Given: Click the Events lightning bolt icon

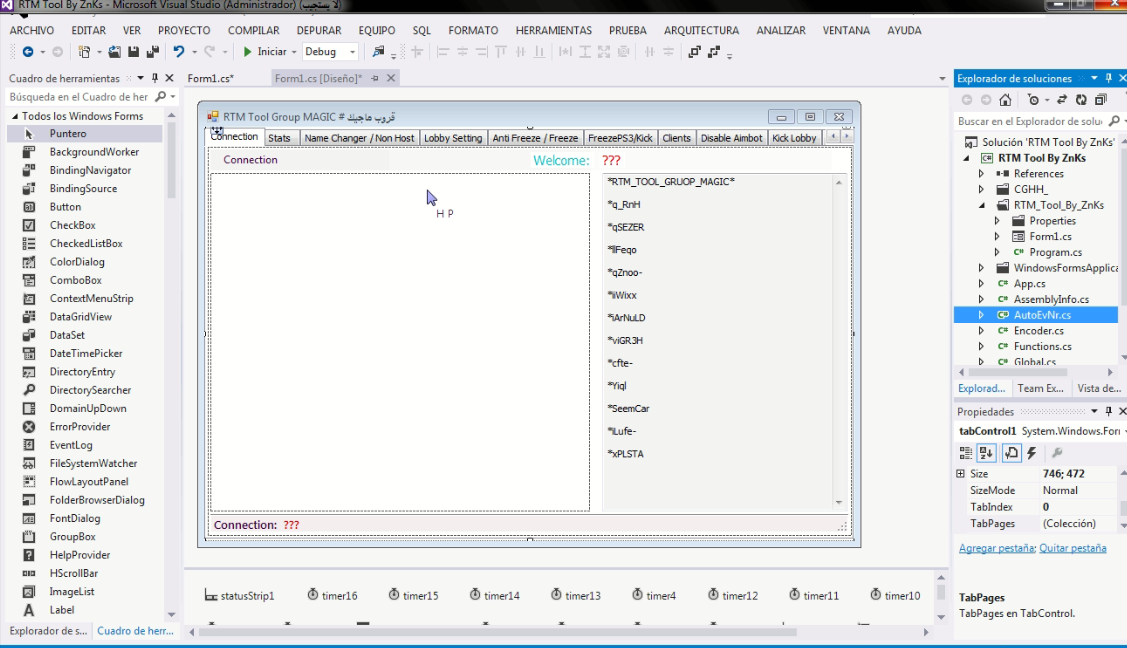Looking at the screenshot, I should pyautogui.click(x=1032, y=453).
